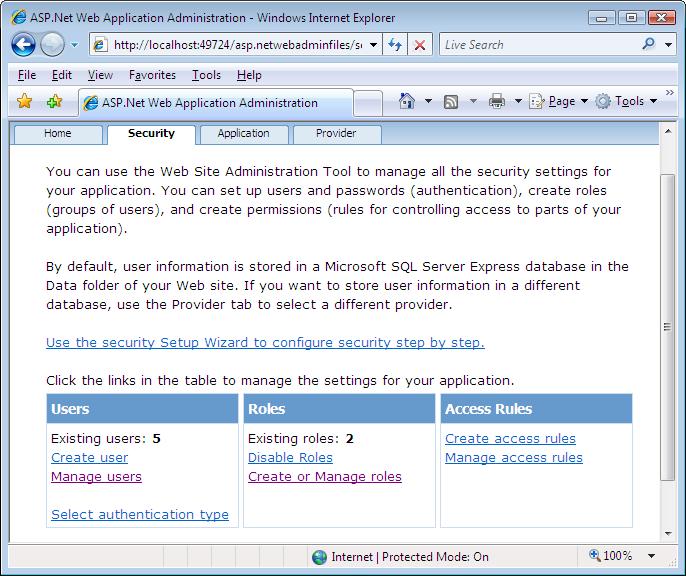Open Favorites Center star icon
Image resolution: width=686 pixels, height=576 pixels.
(24, 101)
